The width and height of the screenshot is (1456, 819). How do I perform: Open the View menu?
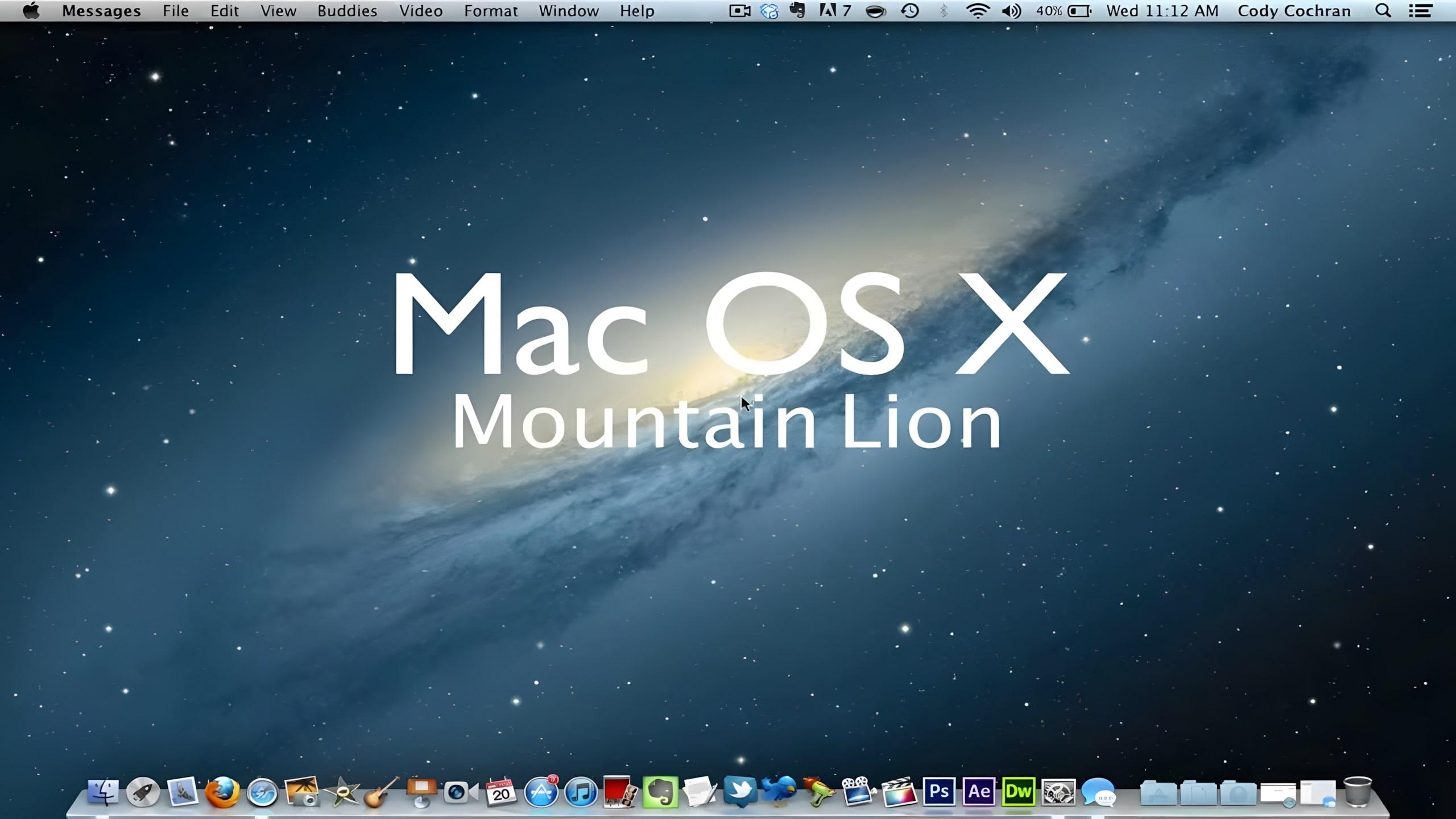pos(278,11)
